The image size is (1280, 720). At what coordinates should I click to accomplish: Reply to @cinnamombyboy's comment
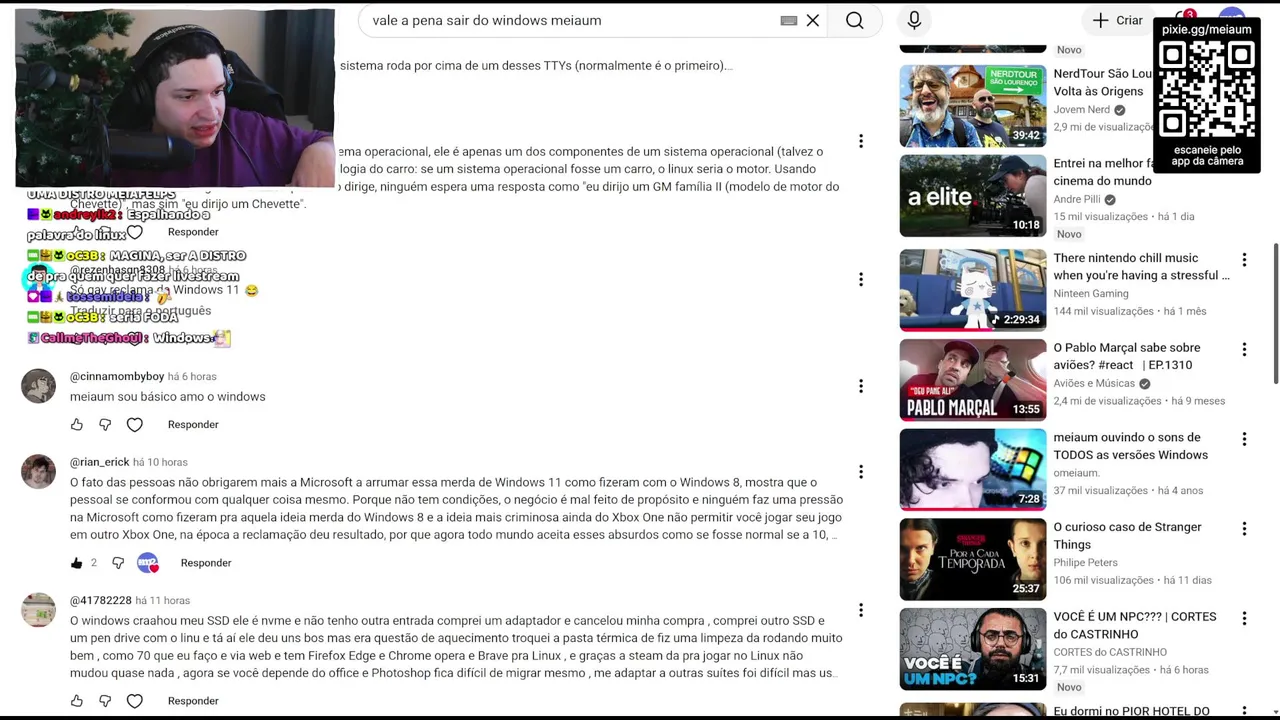click(x=193, y=425)
